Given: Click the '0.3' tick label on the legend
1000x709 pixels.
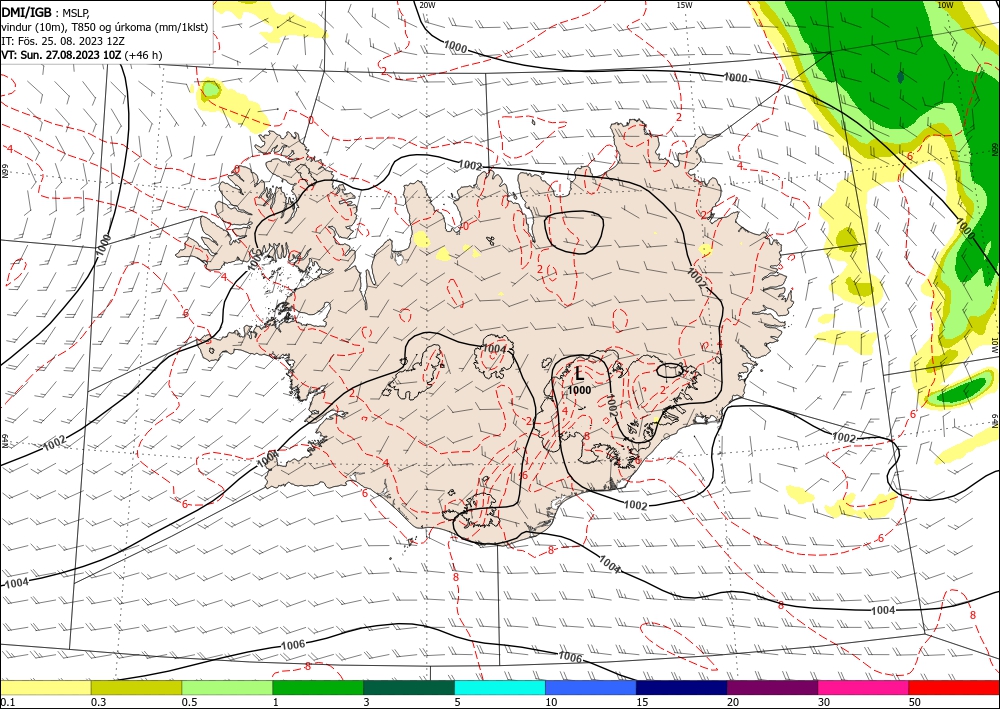Looking at the screenshot, I should [98, 702].
